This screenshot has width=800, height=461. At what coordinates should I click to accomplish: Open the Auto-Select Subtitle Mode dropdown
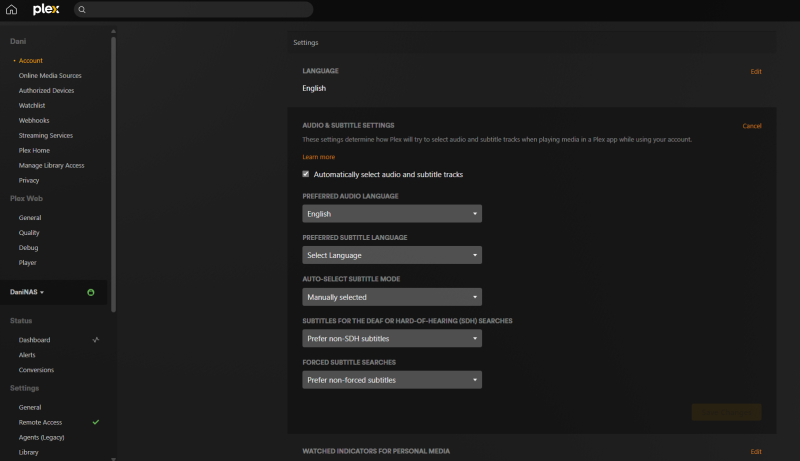coord(392,297)
